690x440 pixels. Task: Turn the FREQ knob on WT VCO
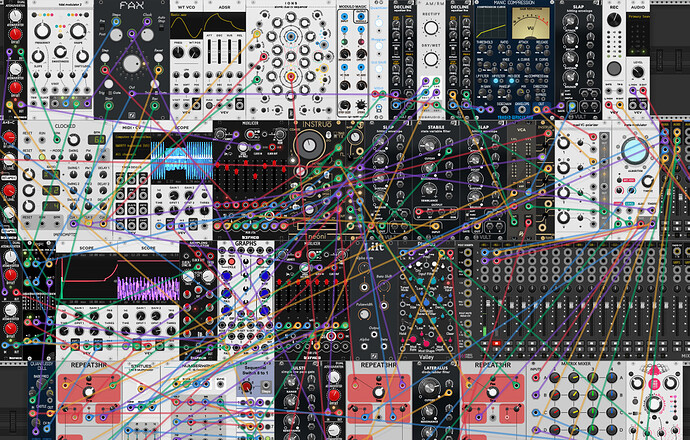178,52
